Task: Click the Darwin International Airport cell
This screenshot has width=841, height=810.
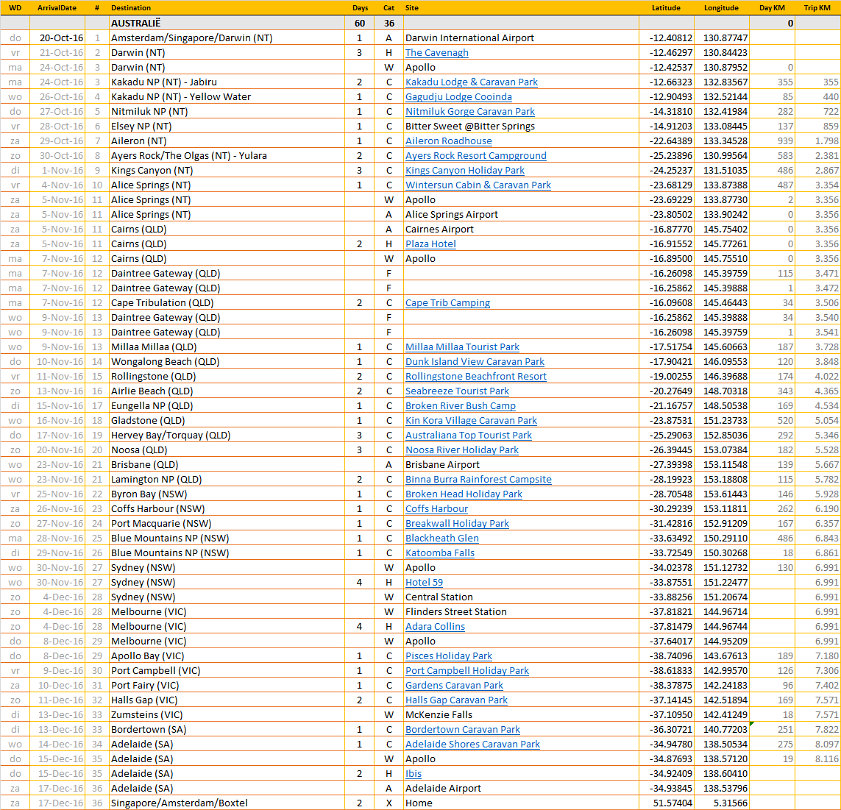Action: point(469,38)
